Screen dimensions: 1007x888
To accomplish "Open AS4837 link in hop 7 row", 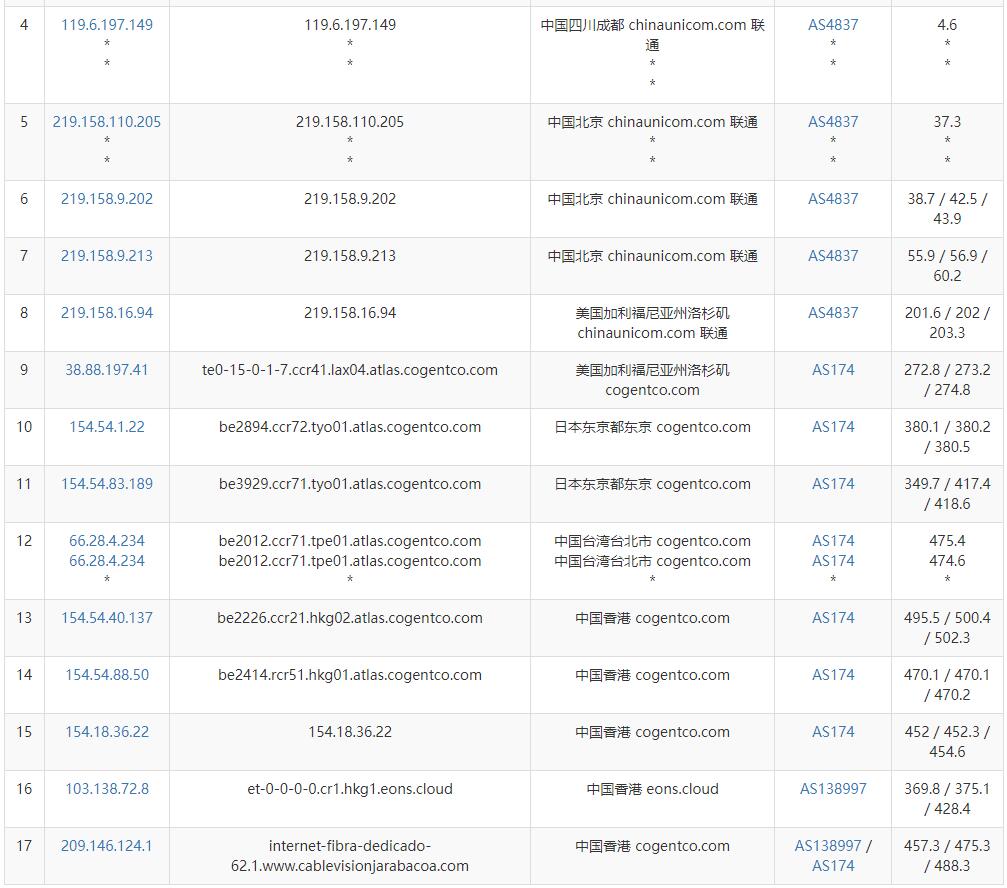I will (833, 256).
